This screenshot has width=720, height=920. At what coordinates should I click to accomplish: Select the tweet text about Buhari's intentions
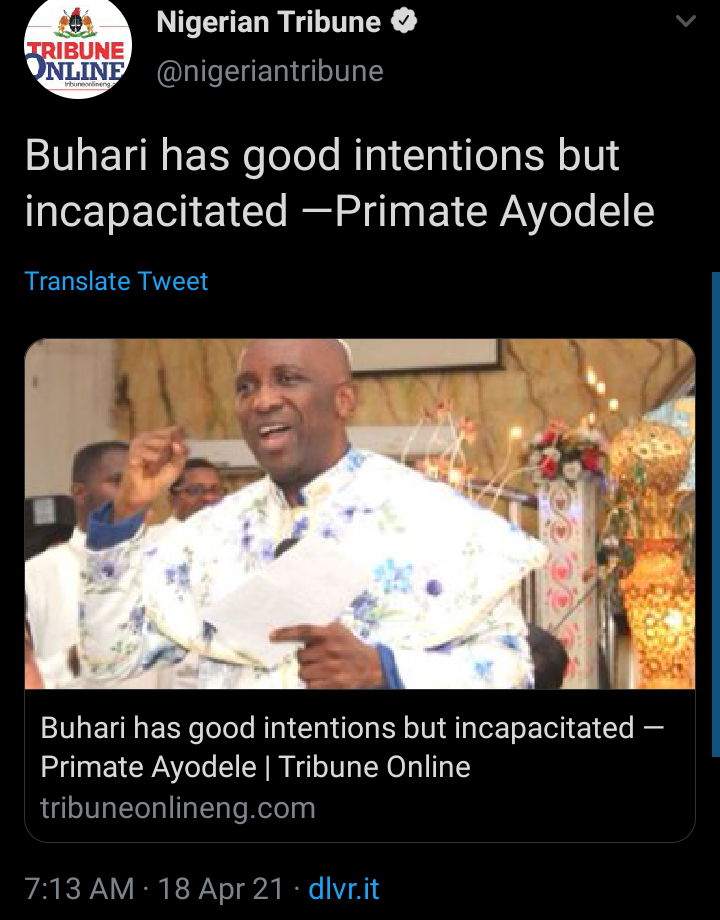(x=339, y=183)
